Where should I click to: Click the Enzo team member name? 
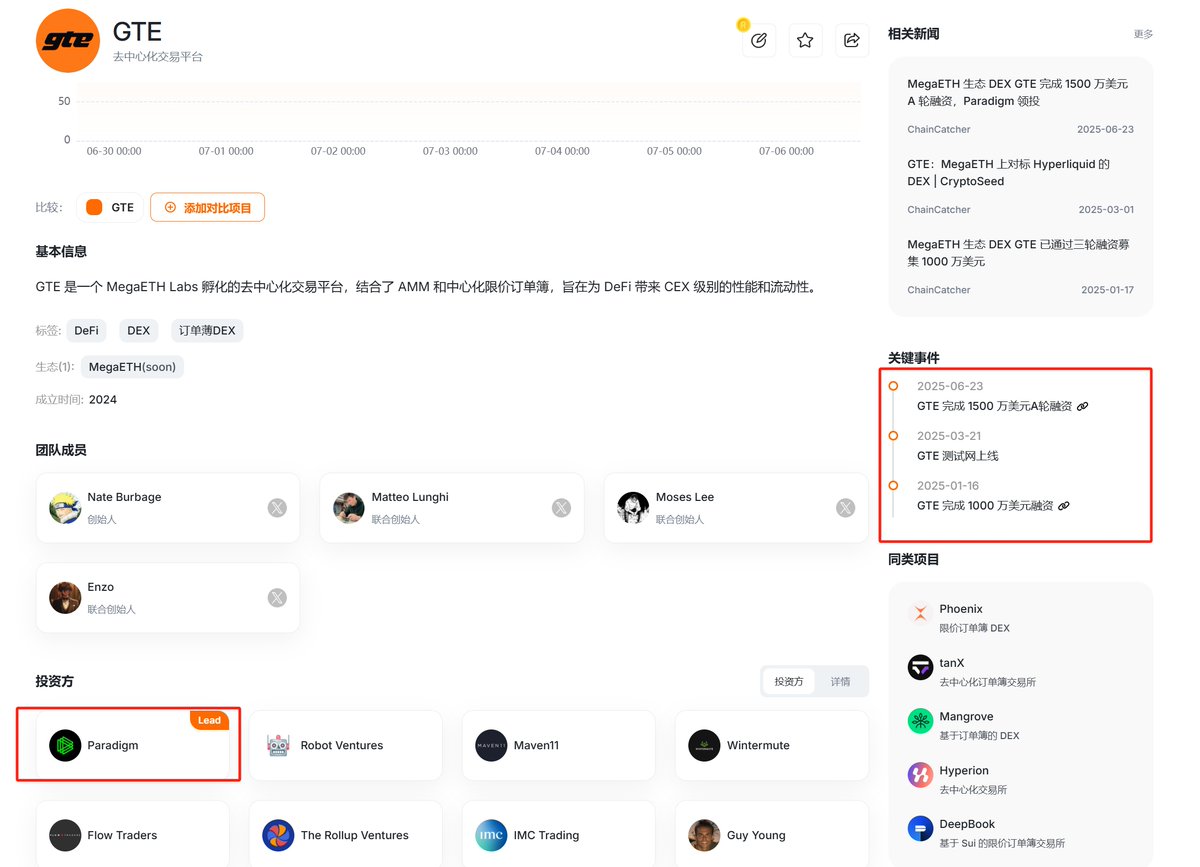click(100, 587)
